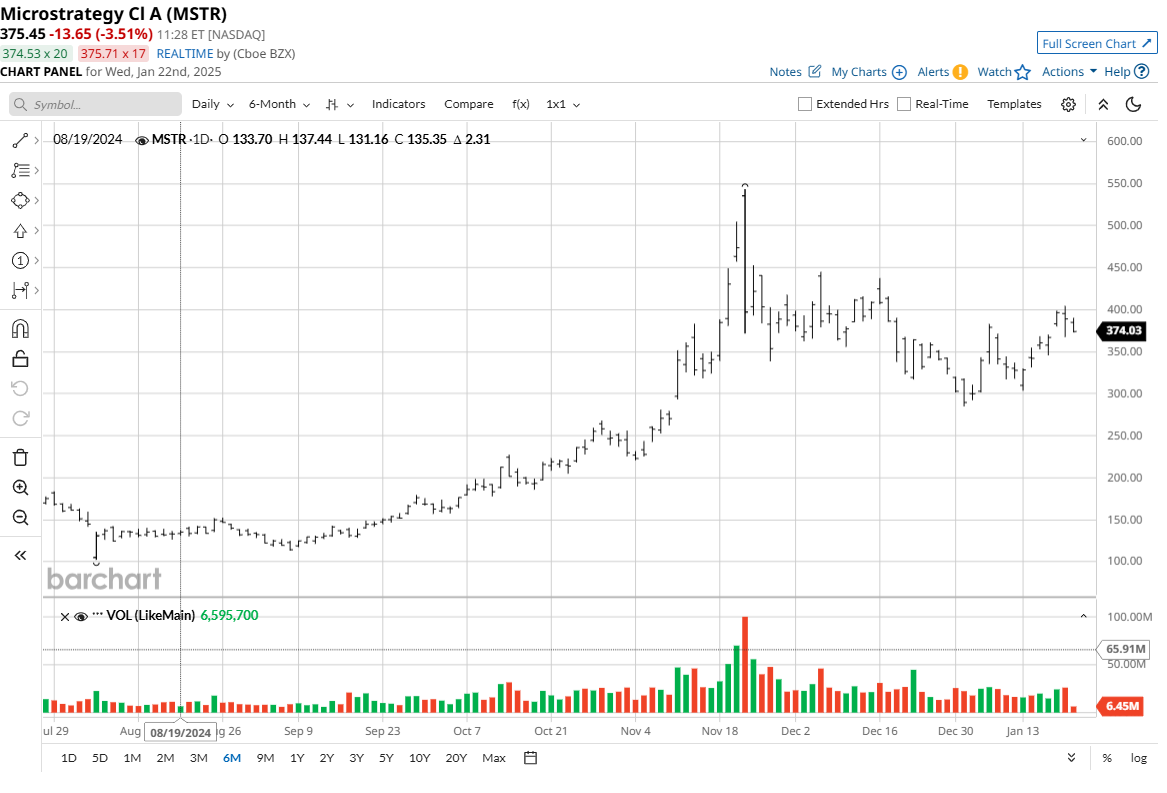Select the 1D time range
This screenshot has width=1167, height=793.
tap(68, 758)
